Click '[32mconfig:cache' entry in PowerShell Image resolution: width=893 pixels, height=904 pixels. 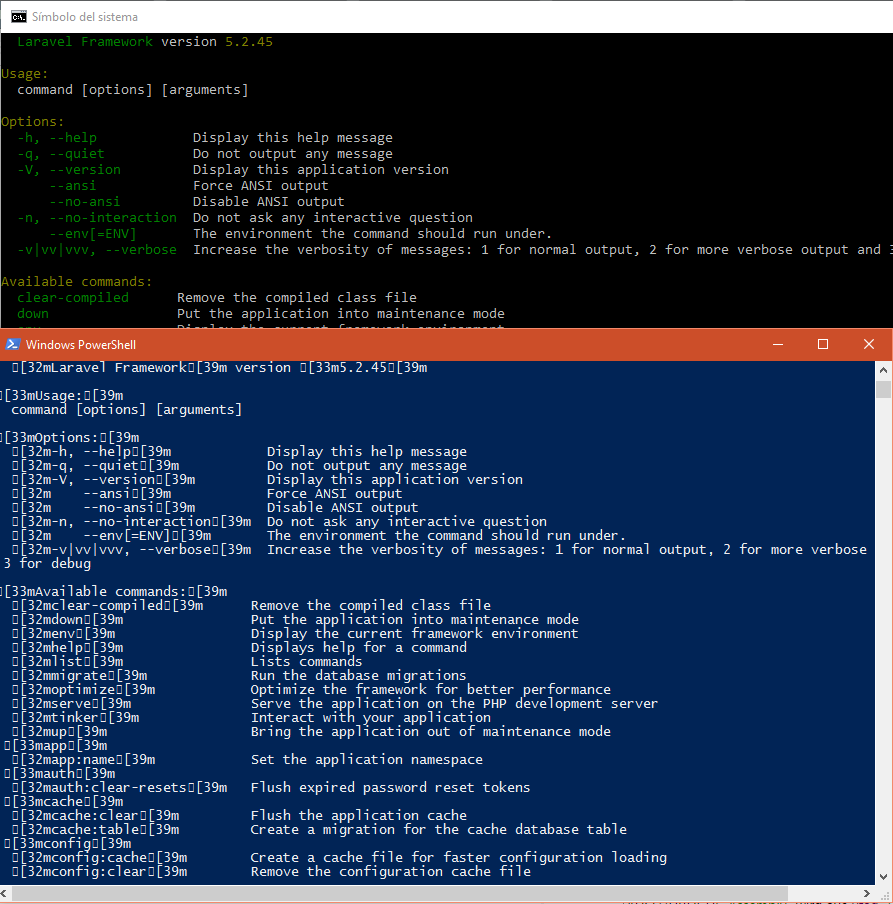[100, 858]
